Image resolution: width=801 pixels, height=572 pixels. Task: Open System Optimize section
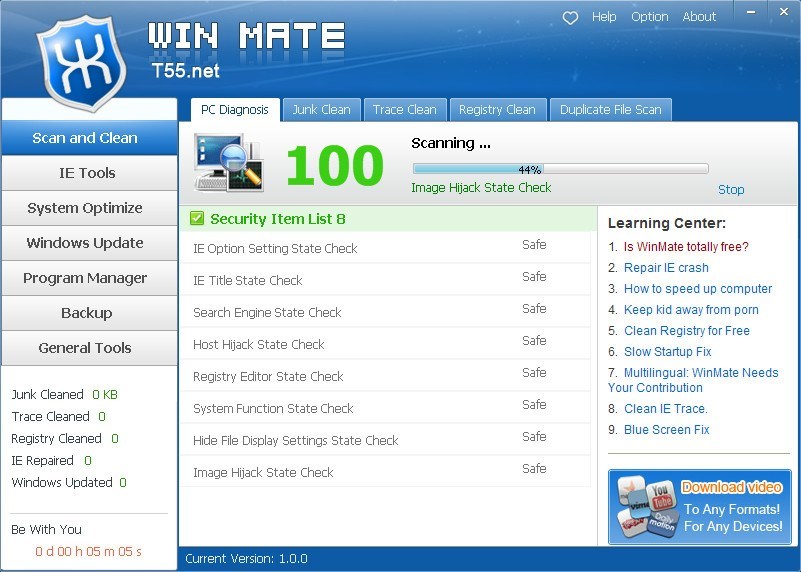(x=89, y=208)
